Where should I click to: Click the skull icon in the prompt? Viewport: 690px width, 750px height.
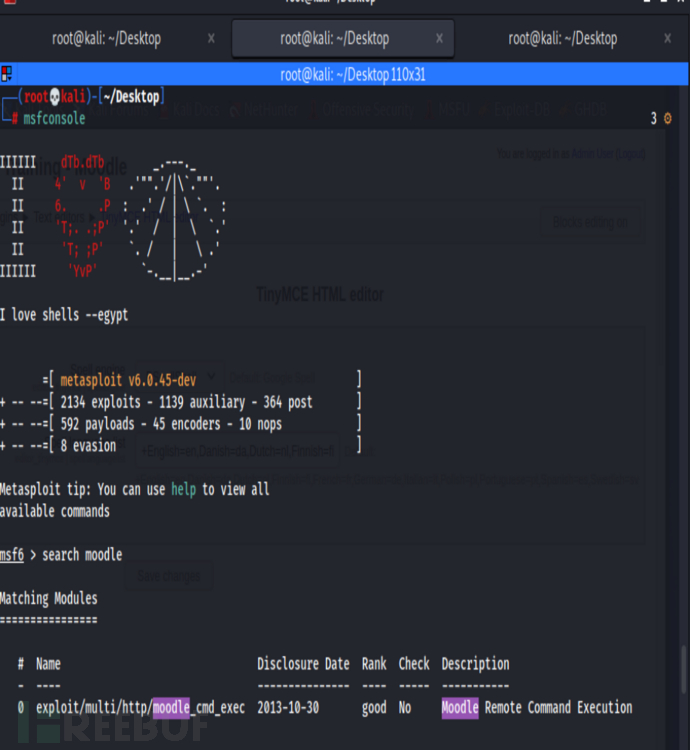tap(55, 97)
